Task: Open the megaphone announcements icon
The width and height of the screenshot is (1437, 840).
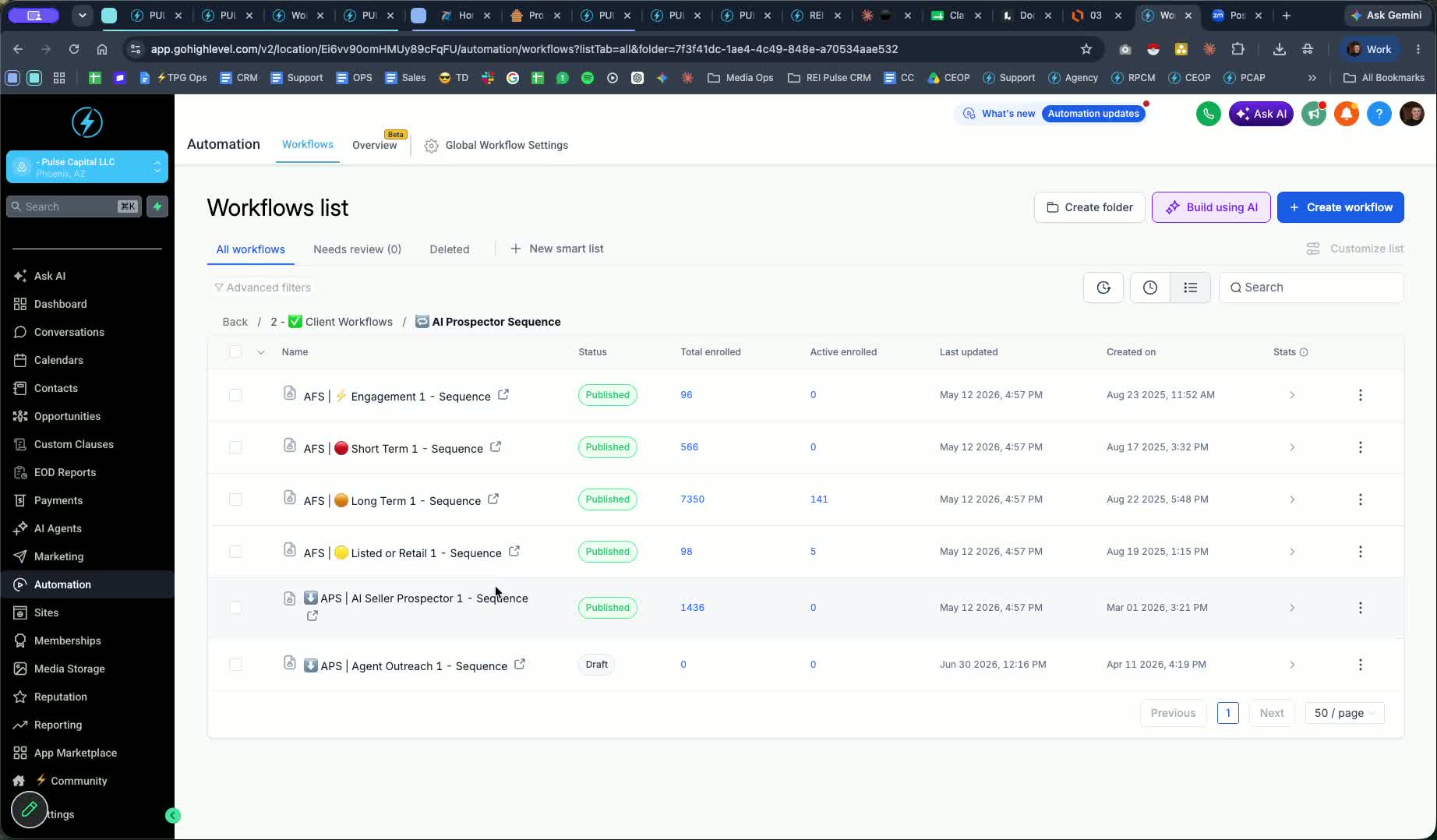Action: (1314, 114)
